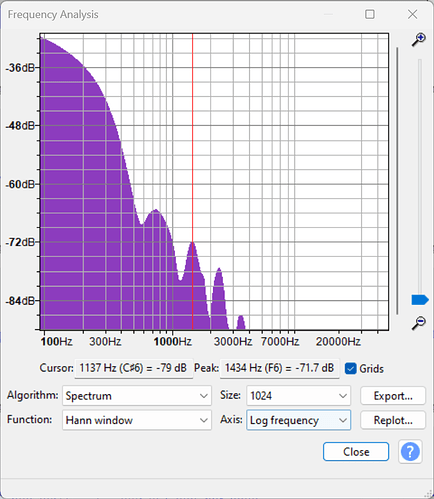Click the Export... button
Image resolution: width=434 pixels, height=499 pixels.
click(393, 396)
